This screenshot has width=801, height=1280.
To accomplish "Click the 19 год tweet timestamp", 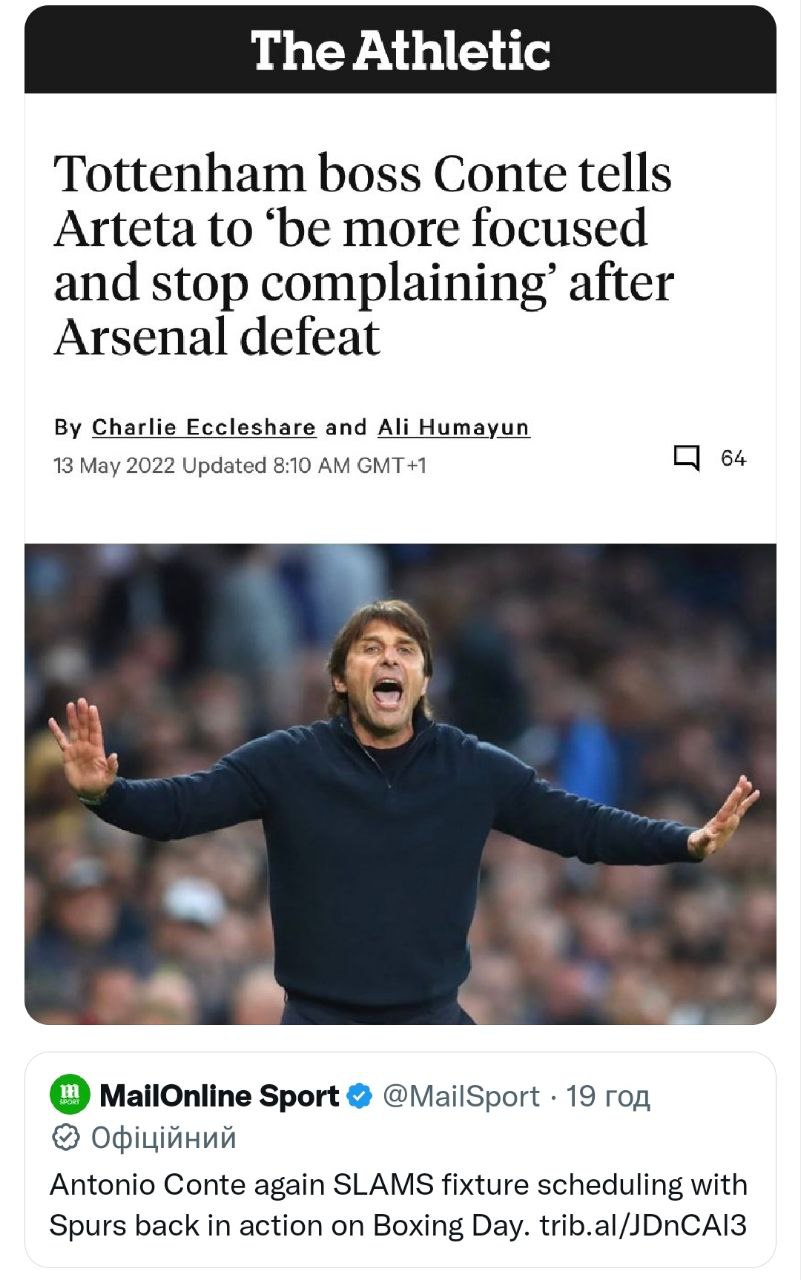I will pos(608,1096).
